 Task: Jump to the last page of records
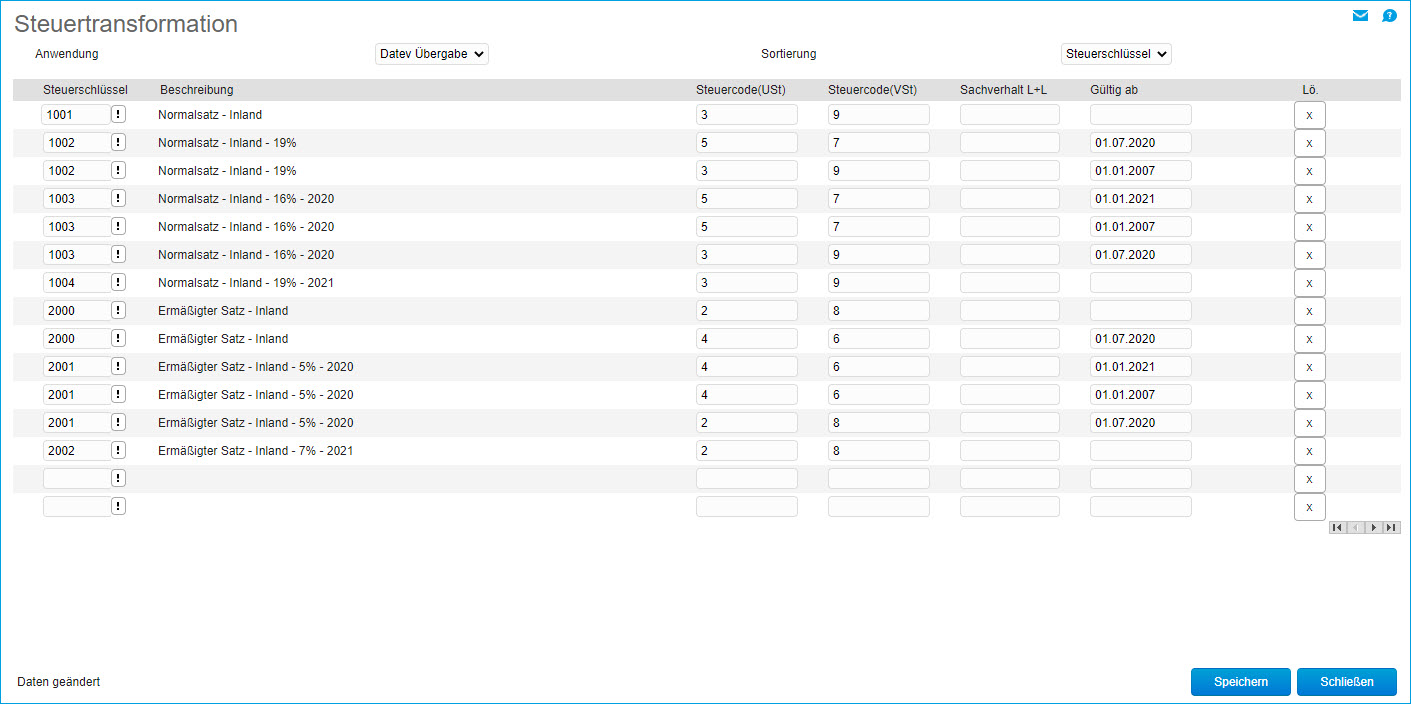[x=1391, y=527]
